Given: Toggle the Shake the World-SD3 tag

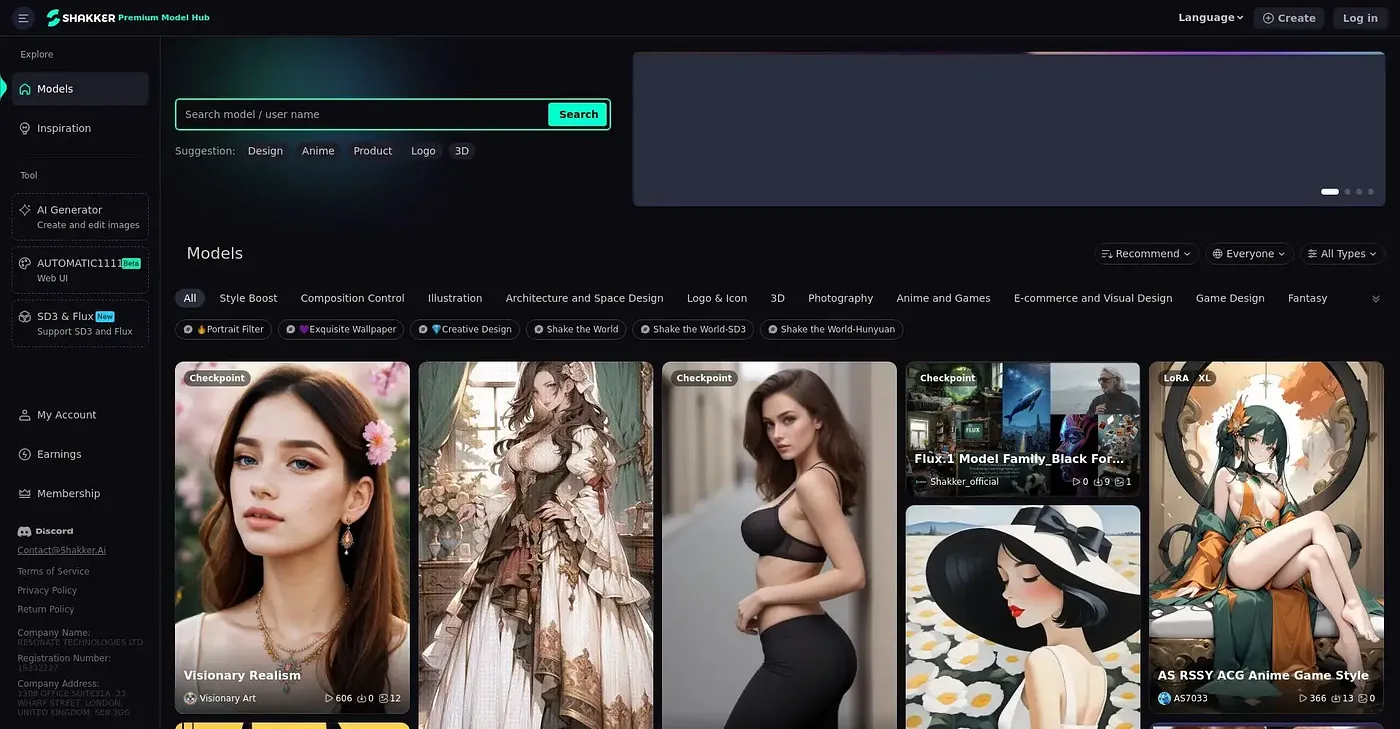Looking at the screenshot, I should tap(693, 329).
